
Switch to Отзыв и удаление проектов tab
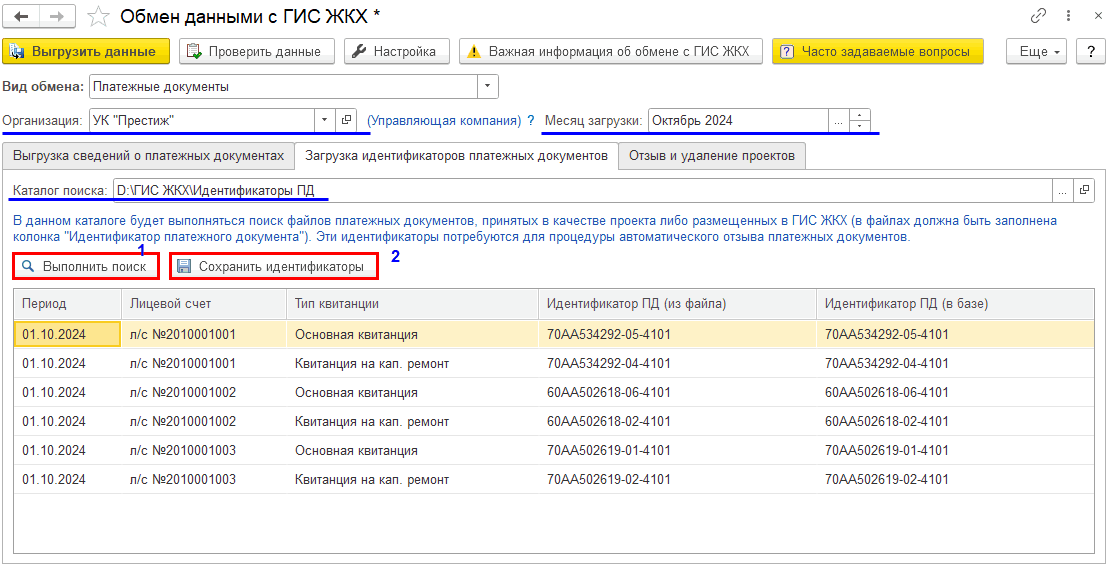(711, 156)
